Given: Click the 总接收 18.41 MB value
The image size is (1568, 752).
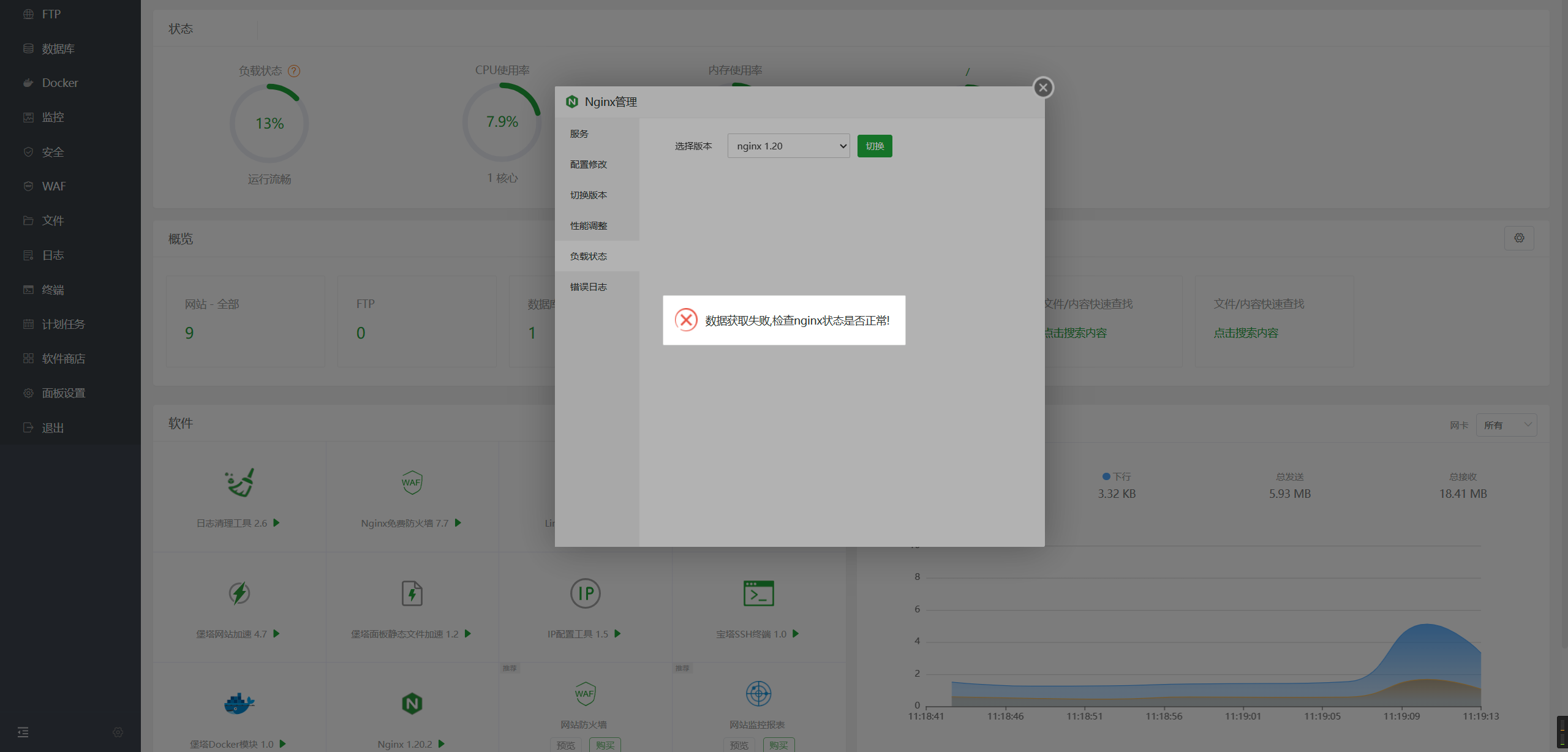Looking at the screenshot, I should pyautogui.click(x=1463, y=494).
